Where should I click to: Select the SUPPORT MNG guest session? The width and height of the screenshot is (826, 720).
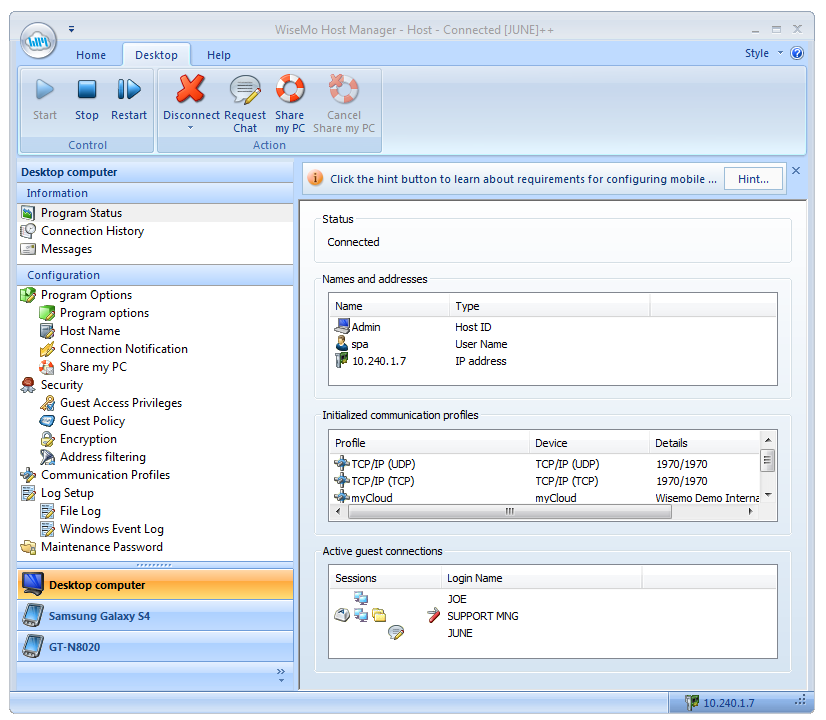(553, 616)
